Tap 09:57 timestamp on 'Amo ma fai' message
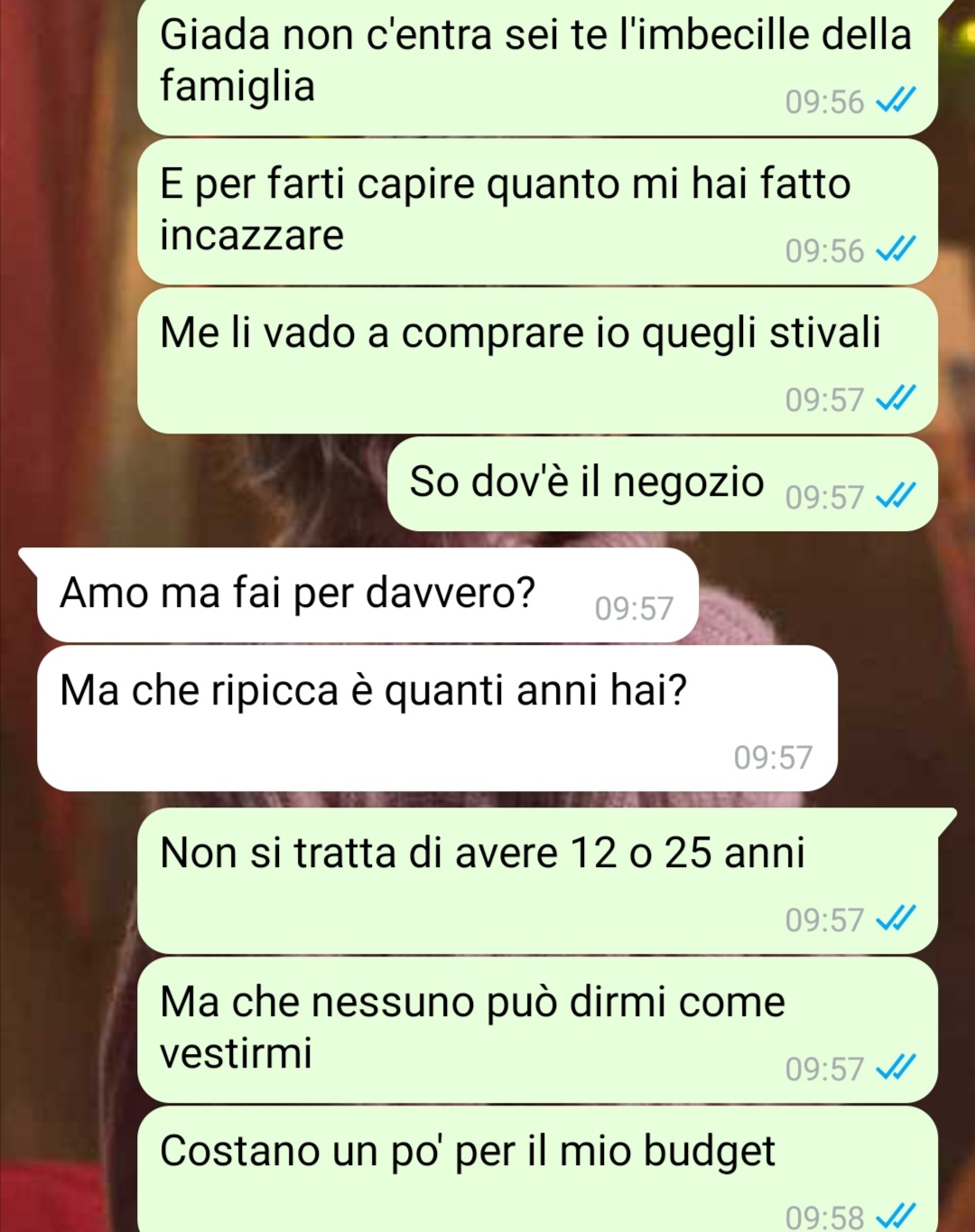Image resolution: width=975 pixels, height=1232 pixels. click(634, 609)
